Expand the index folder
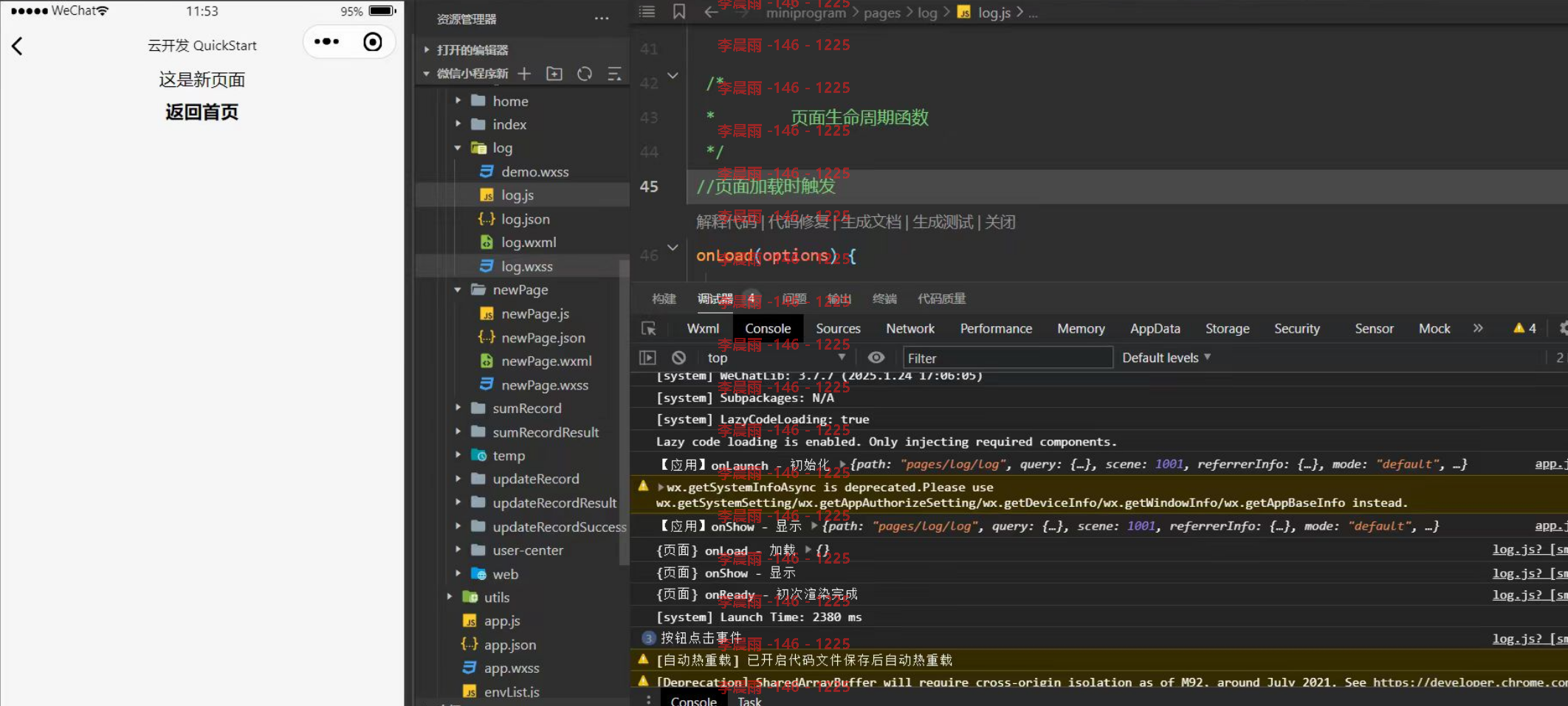 (x=458, y=125)
